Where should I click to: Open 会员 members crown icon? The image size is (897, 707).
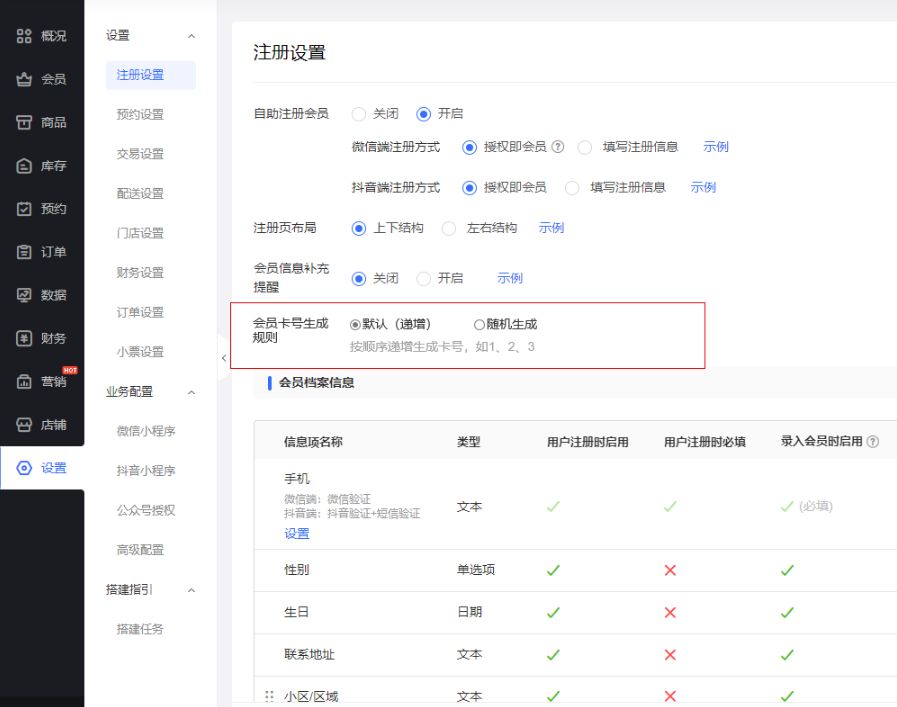[24, 79]
